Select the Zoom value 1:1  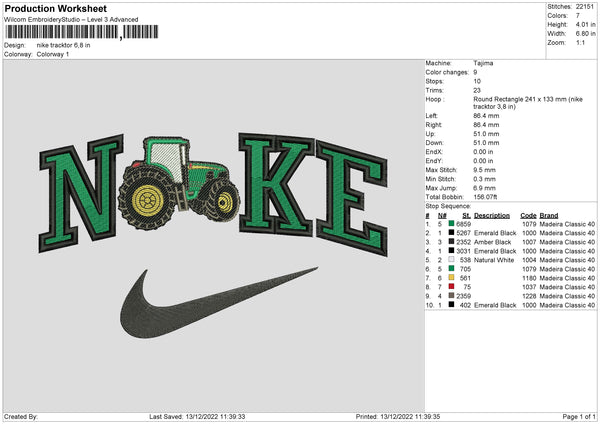(580, 42)
